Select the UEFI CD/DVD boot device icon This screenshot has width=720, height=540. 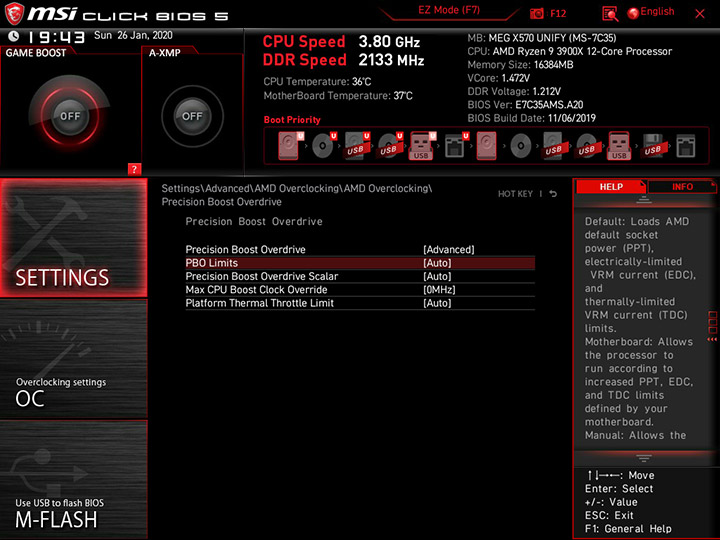[324, 146]
